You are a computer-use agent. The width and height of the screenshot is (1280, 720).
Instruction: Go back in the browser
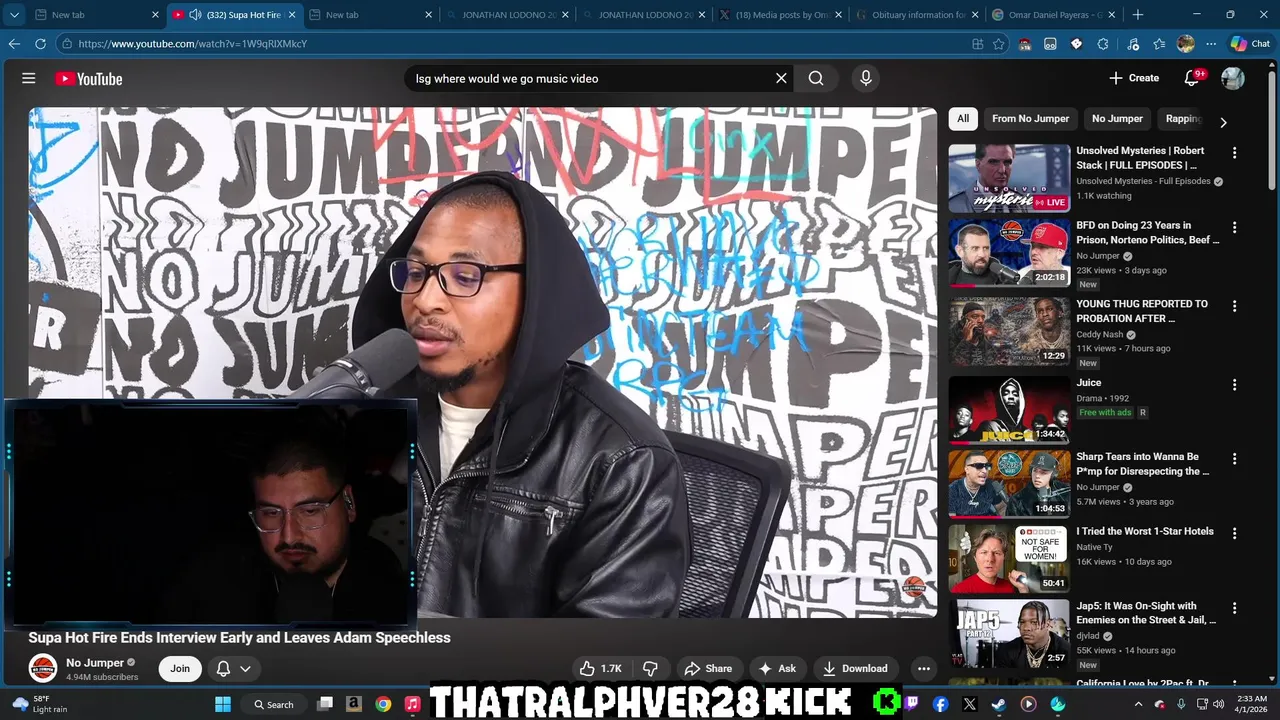pos(14,44)
